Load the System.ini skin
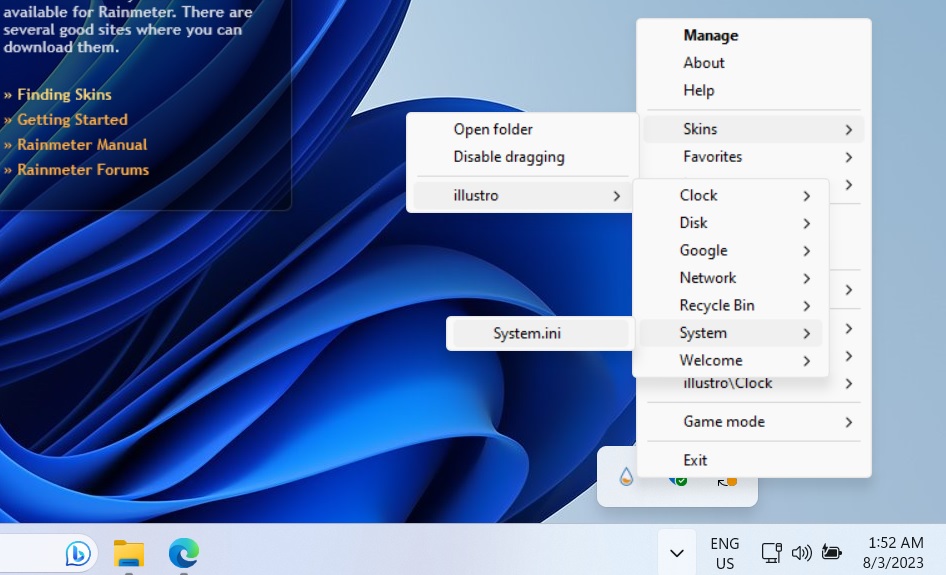The width and height of the screenshot is (946, 575). coord(540,333)
